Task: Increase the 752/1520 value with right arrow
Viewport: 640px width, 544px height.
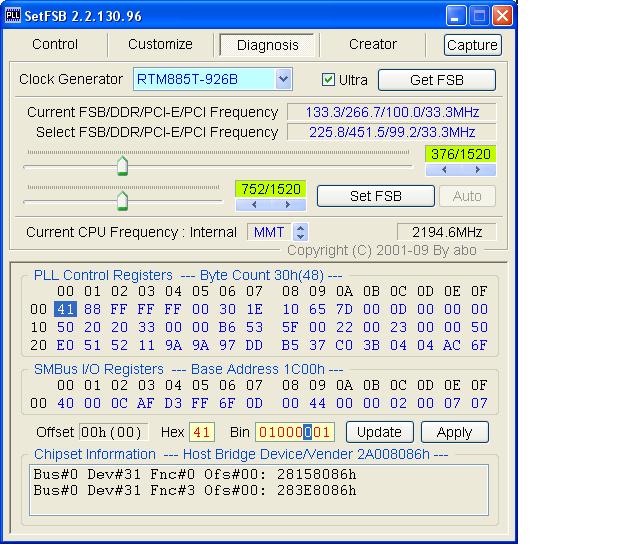Action: (x=288, y=205)
